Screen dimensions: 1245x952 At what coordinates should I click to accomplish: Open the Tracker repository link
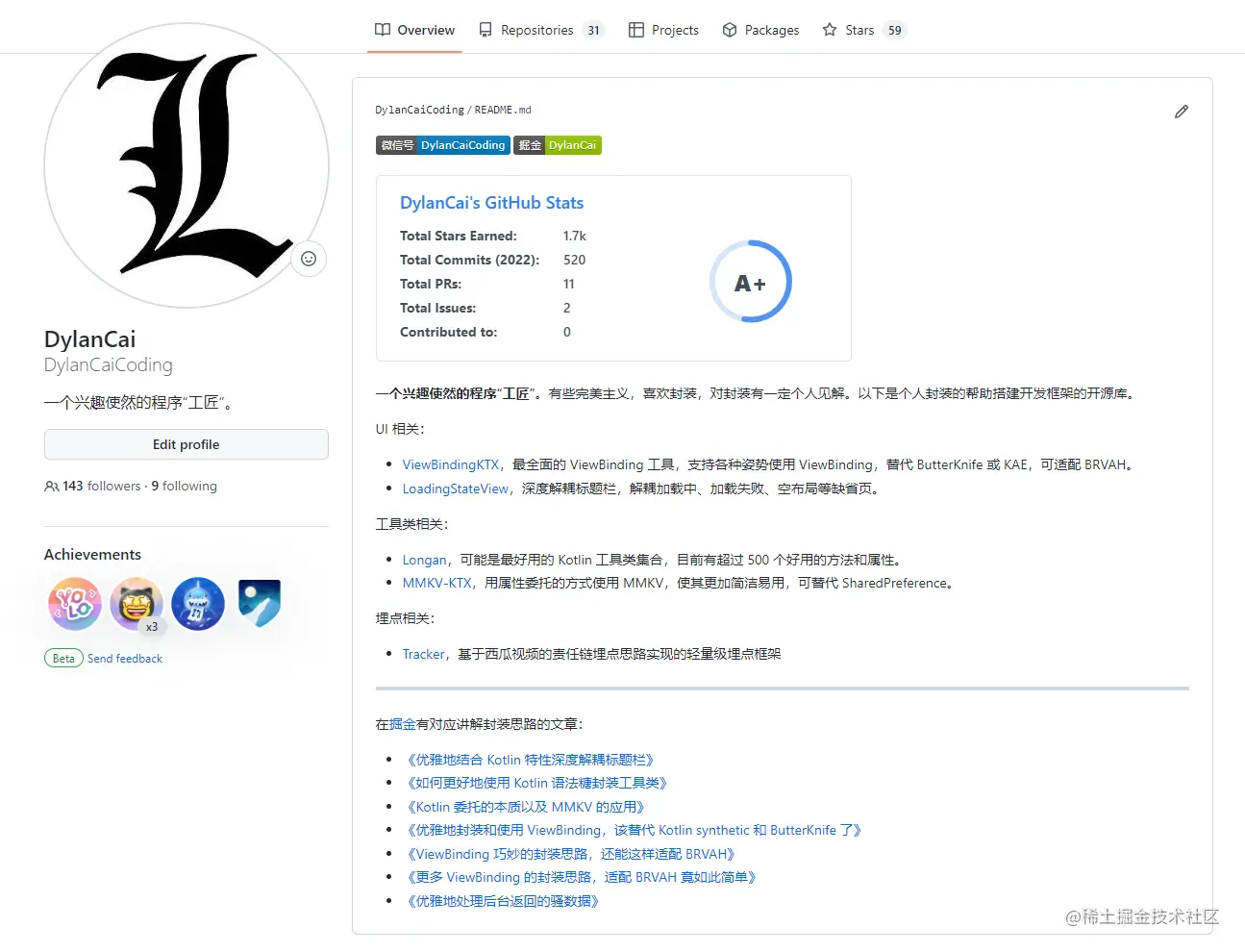[423, 654]
